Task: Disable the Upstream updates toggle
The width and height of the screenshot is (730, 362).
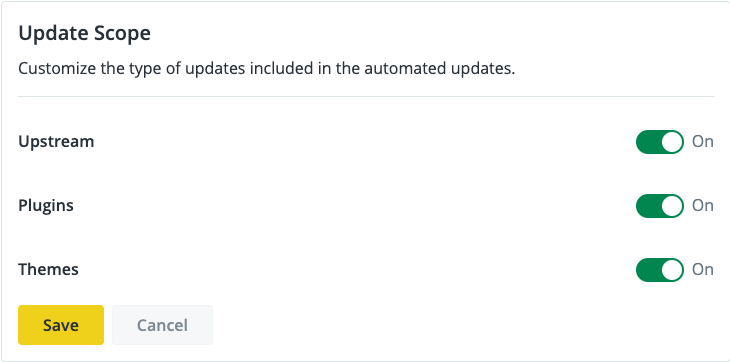Action: coord(660,142)
